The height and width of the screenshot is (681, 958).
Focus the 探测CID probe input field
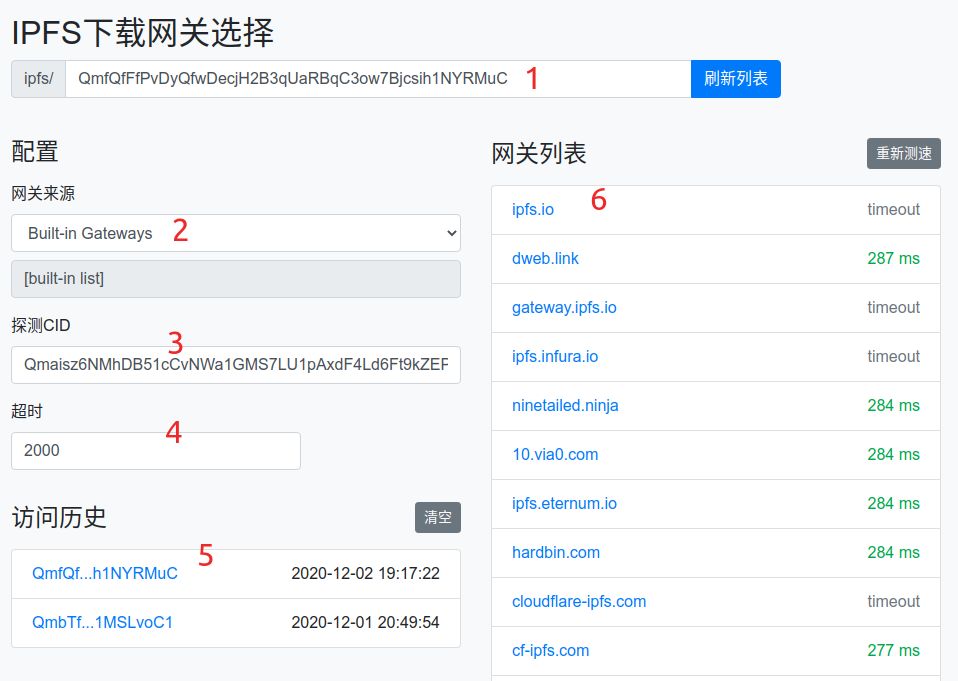pyautogui.click(x=236, y=365)
